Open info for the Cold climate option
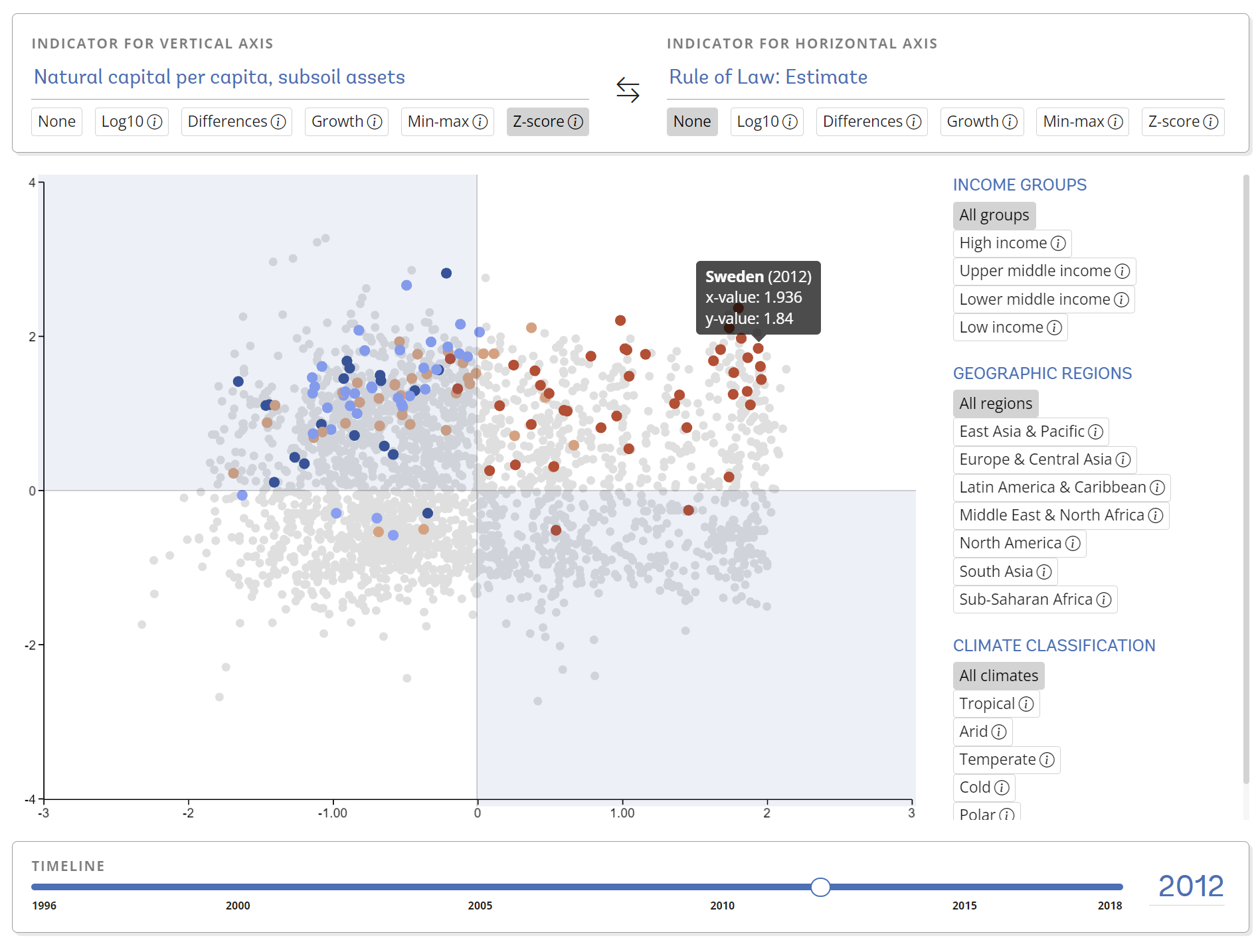This screenshot has width=1258, height=952. pos(1002,787)
